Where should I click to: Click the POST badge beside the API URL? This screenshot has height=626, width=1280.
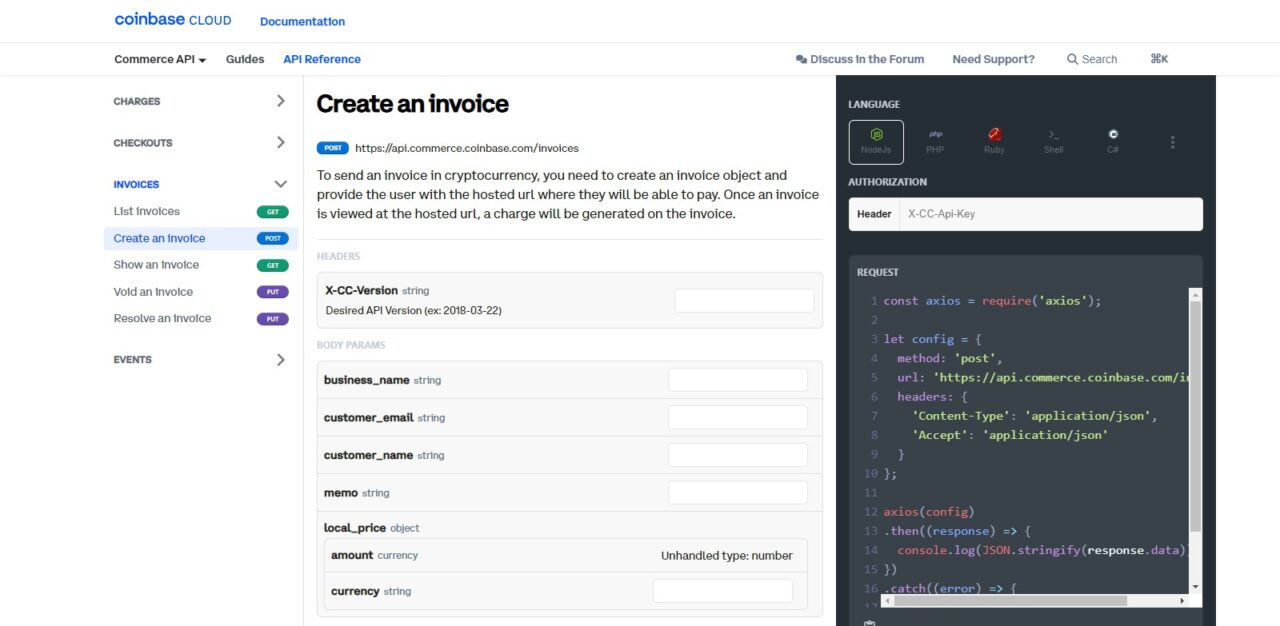tap(333, 148)
